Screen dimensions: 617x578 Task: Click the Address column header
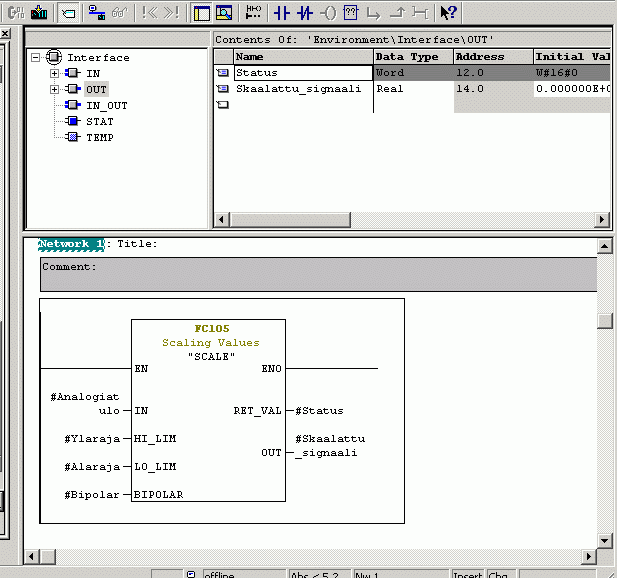[492, 57]
